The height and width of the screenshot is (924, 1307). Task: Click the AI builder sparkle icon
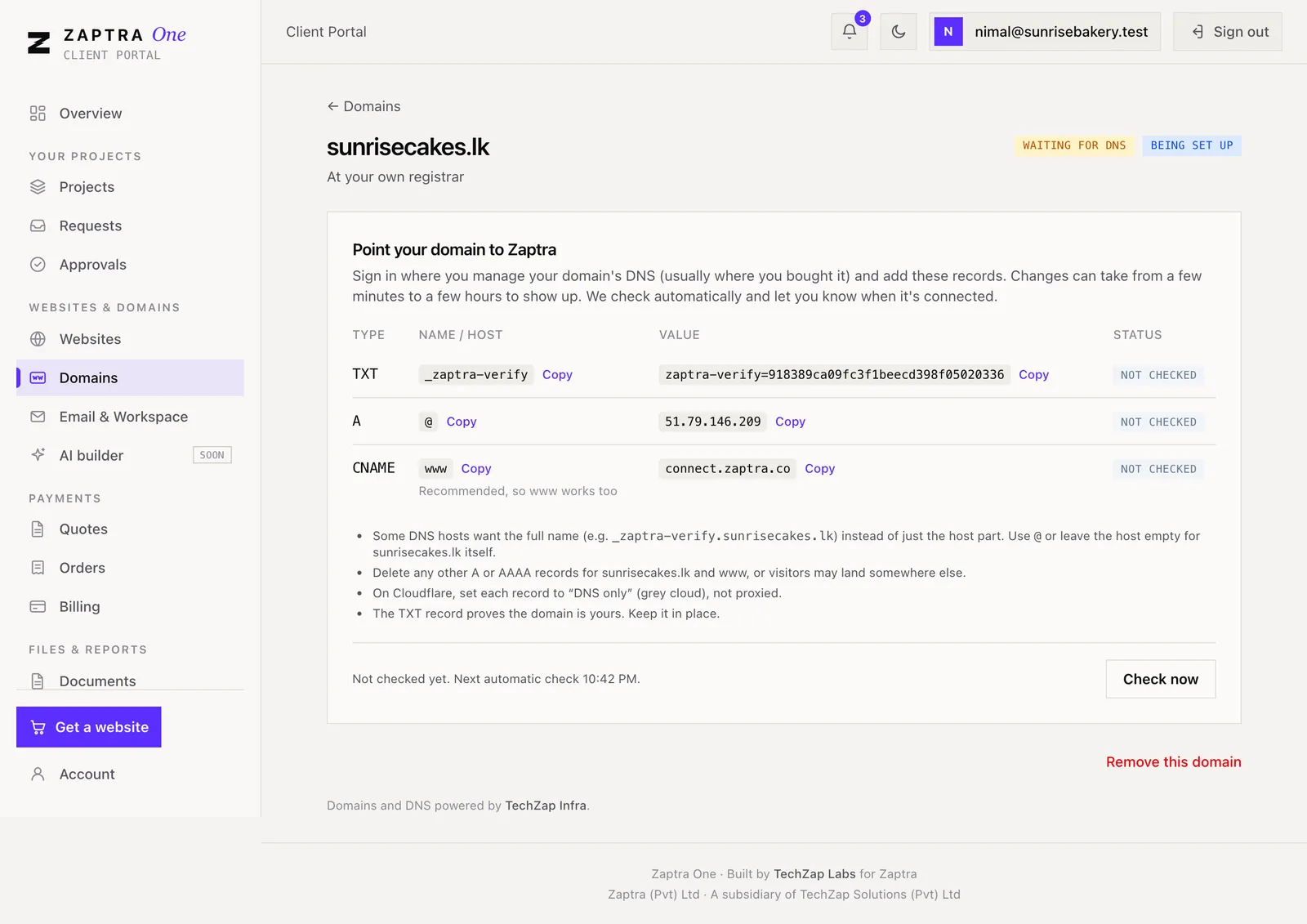(38, 455)
